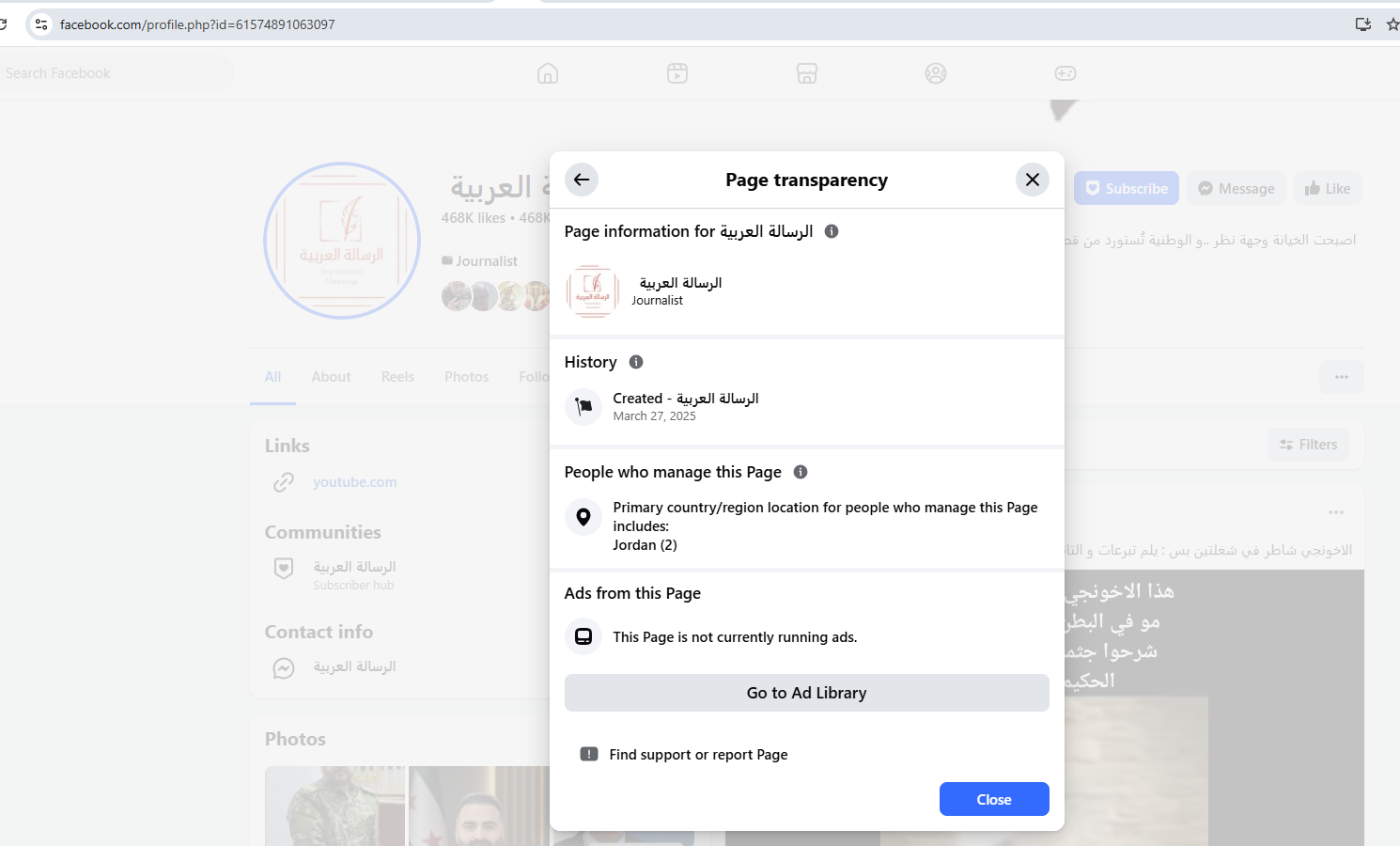Open the first photo thumbnail in Photos
This screenshot has height=846, width=1400.
[x=334, y=806]
